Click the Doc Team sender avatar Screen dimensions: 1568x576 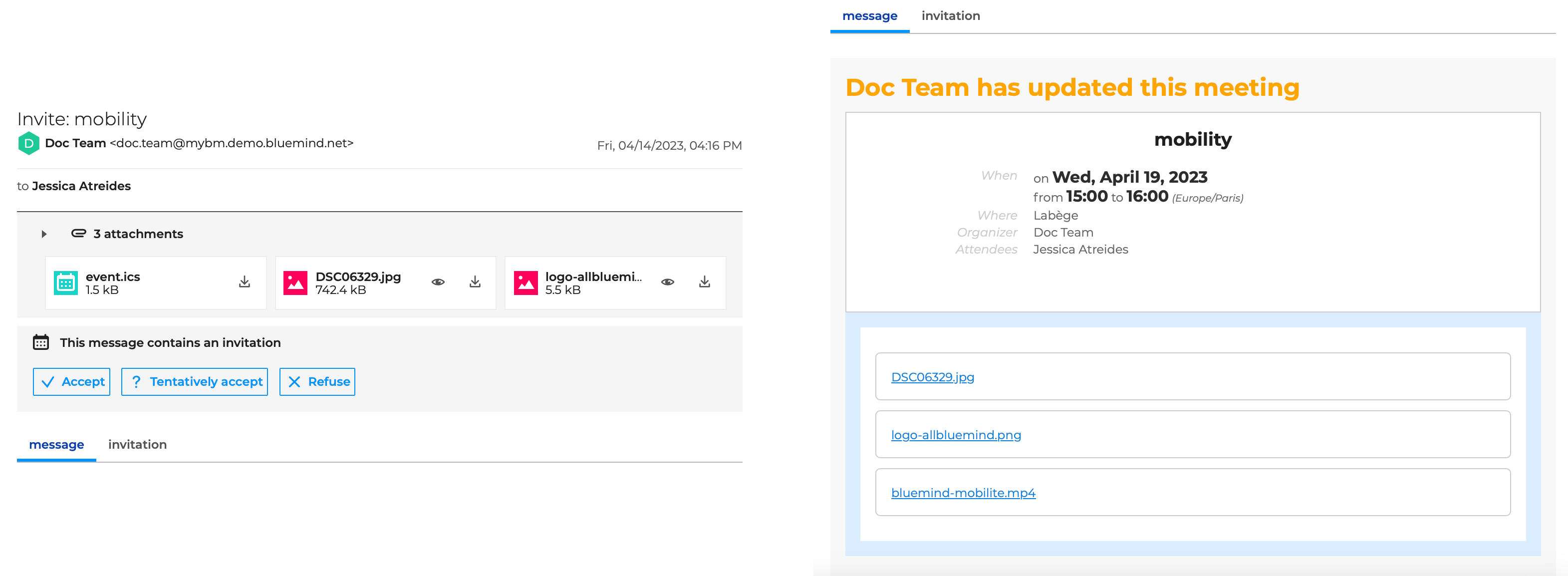28,144
